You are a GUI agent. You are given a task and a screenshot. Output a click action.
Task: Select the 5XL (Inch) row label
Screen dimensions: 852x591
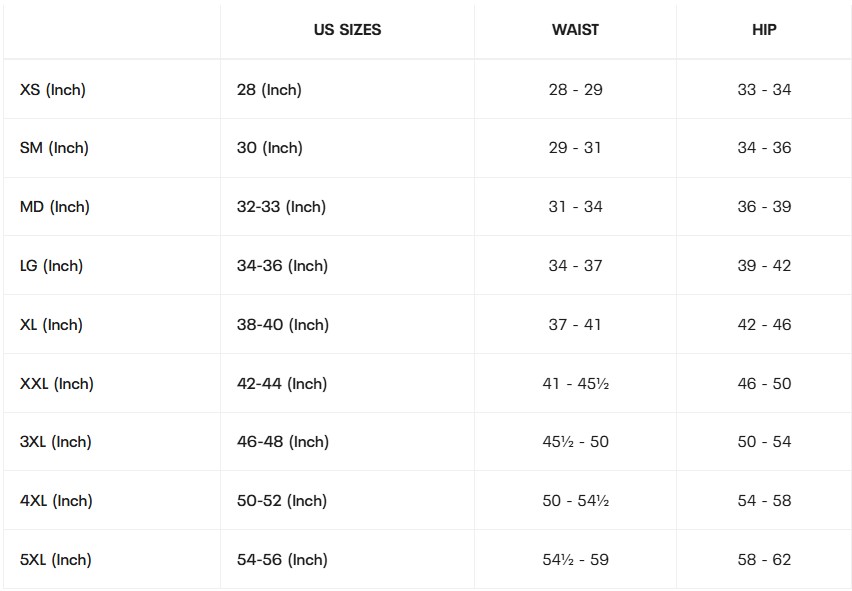click(x=56, y=560)
